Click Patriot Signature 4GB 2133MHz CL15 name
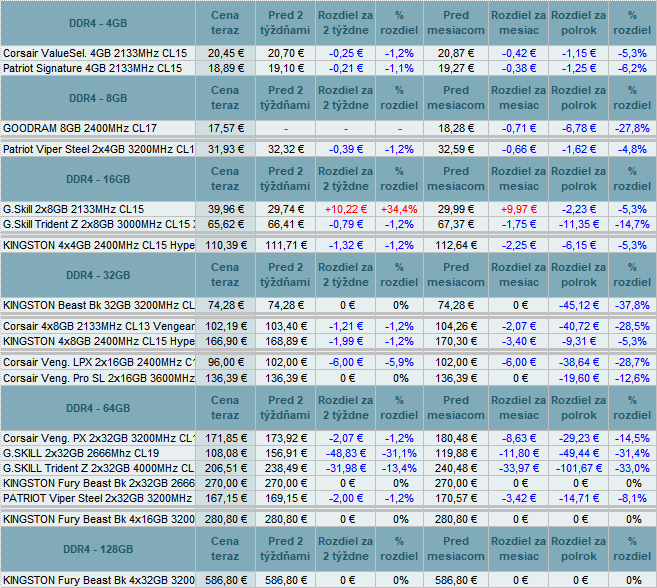 click(93, 68)
